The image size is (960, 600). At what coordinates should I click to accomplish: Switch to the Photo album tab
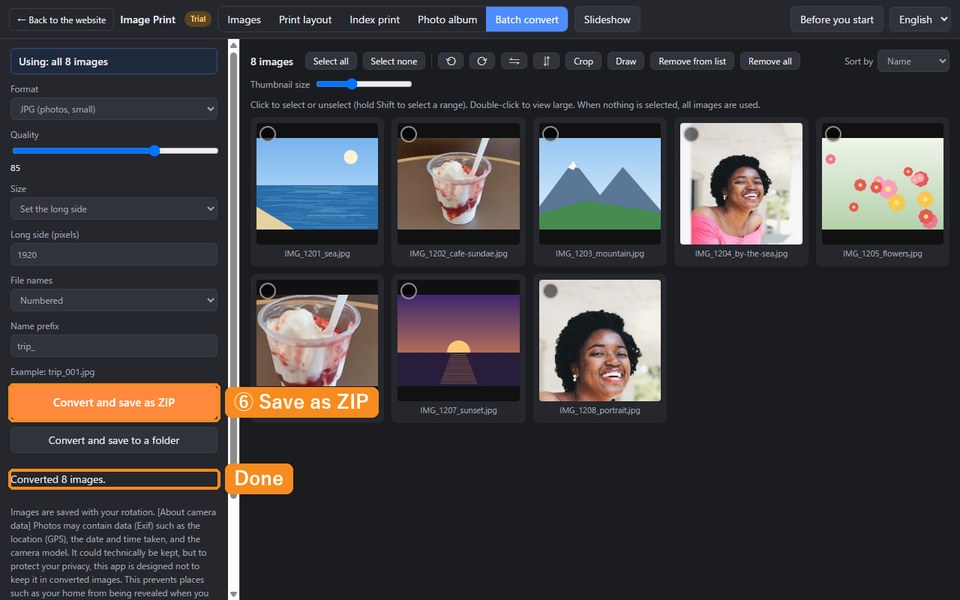pos(447,20)
